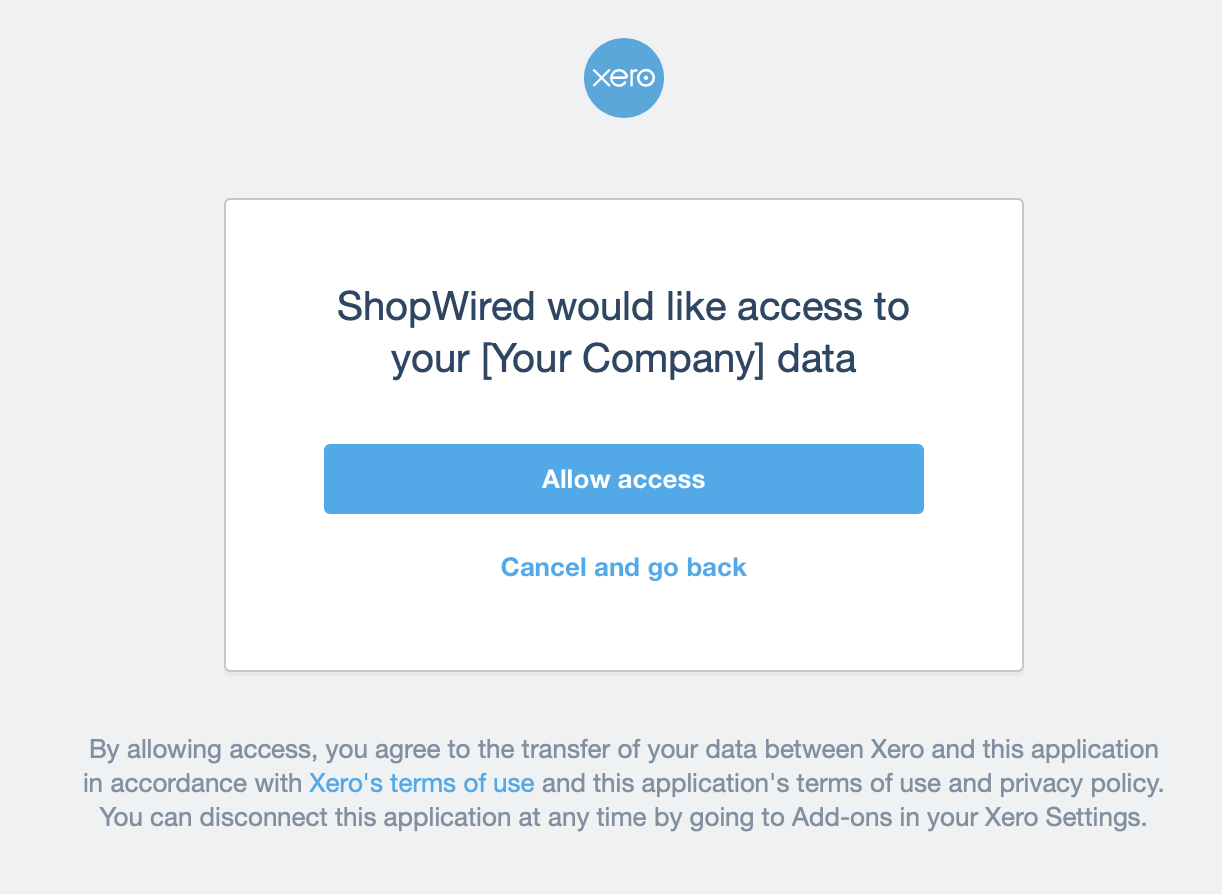Viewport: 1222px width, 894px height.
Task: Click the 'Add-ons' word in the footer
Action: click(835, 816)
